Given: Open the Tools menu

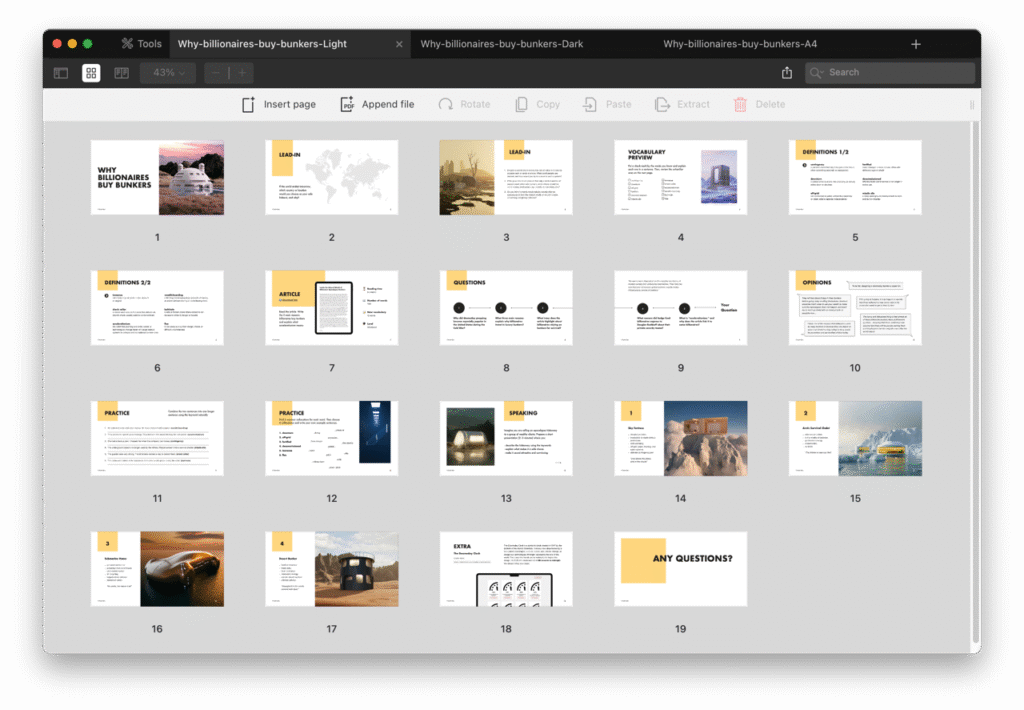Looking at the screenshot, I should (141, 44).
